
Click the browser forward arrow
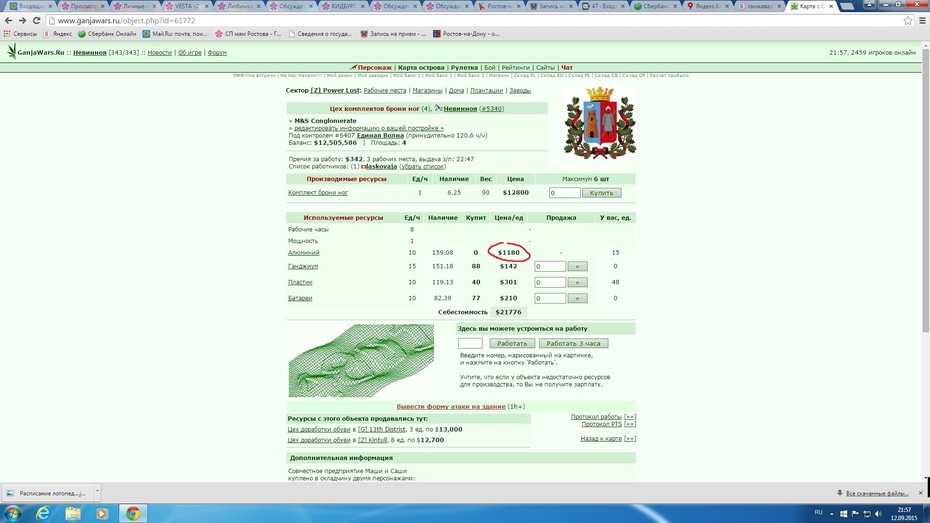pos(22,20)
